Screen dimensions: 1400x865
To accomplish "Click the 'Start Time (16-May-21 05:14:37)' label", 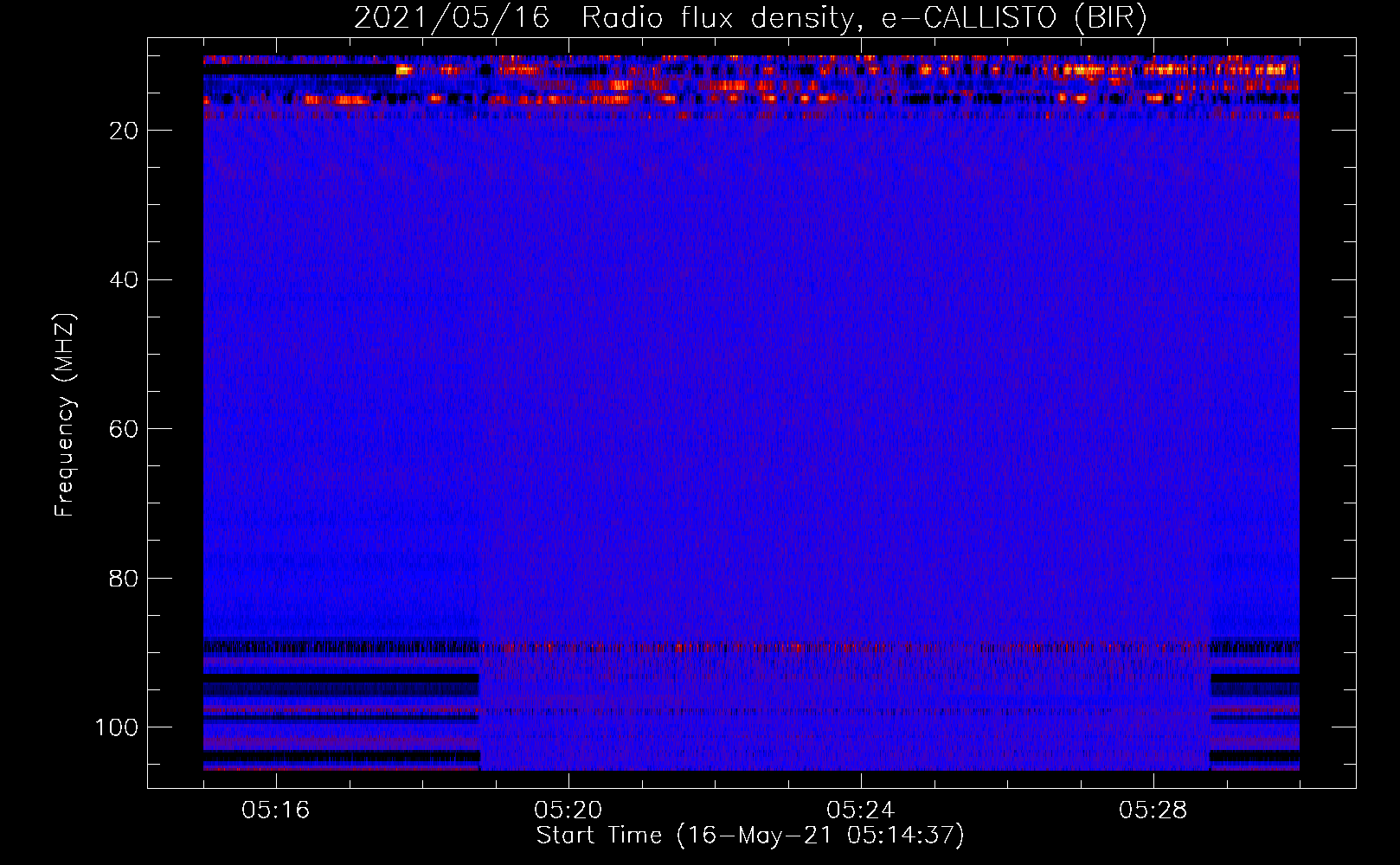I will click(x=750, y=836).
